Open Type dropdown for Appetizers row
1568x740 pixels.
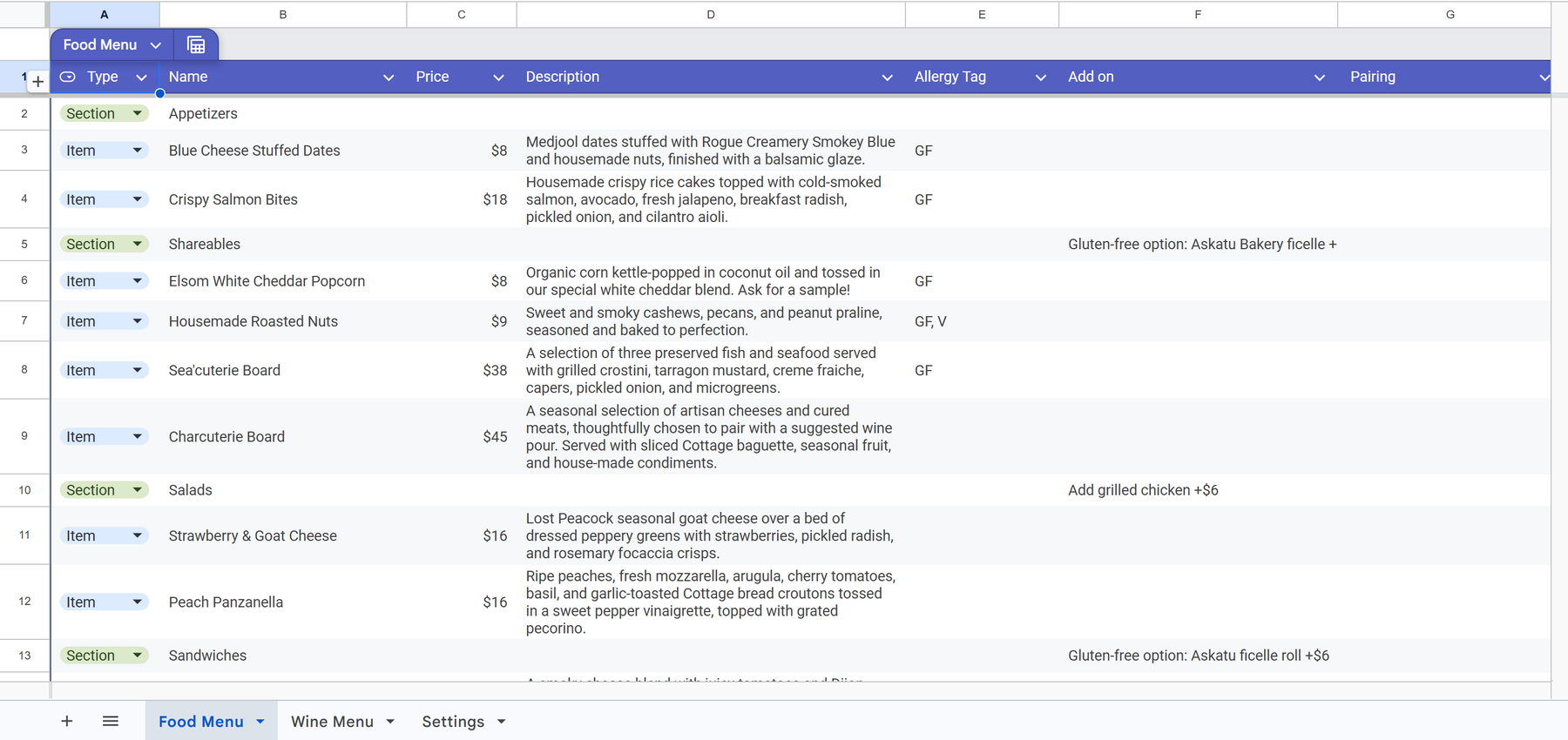138,114
